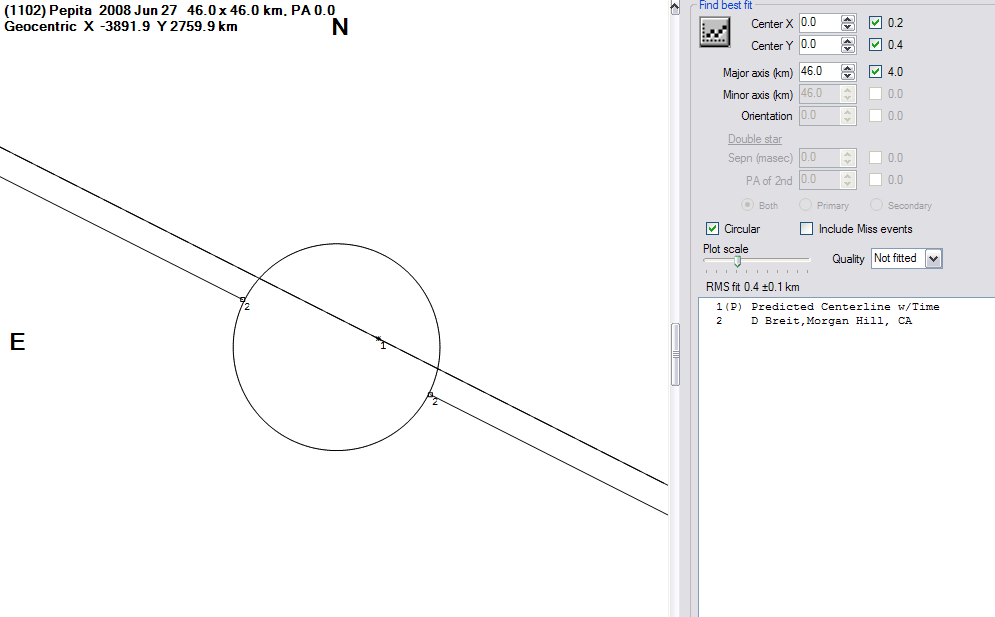This screenshot has width=995, height=617.
Task: Click the Find best fit graph icon
Action: [714, 33]
